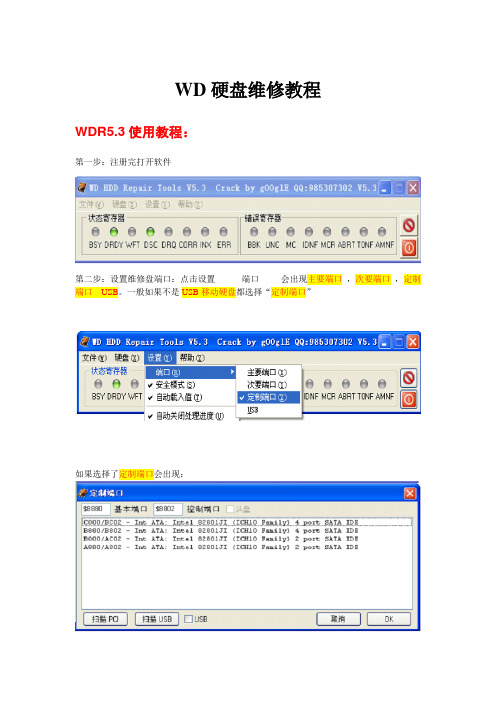Click the green DRDY indicator in the window with greyed-out menus

click(114, 232)
